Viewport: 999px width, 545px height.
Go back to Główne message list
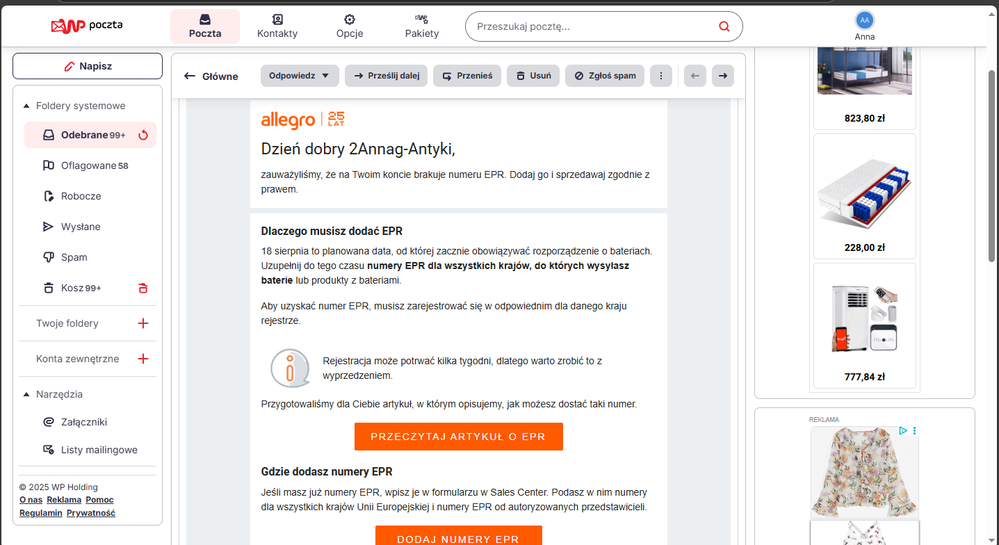(x=211, y=76)
